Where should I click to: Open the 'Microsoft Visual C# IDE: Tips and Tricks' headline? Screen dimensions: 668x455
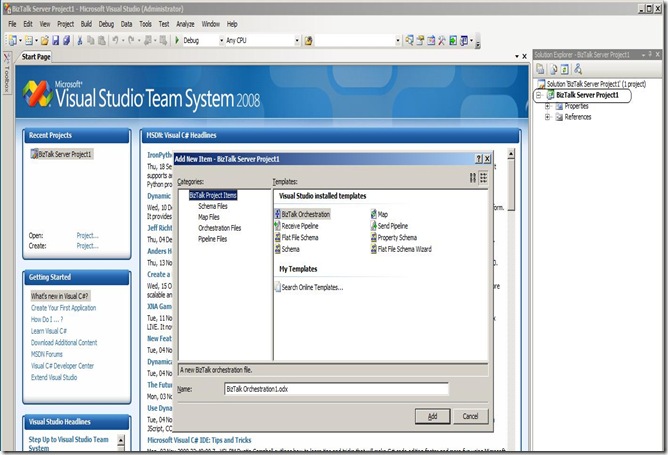199,440
